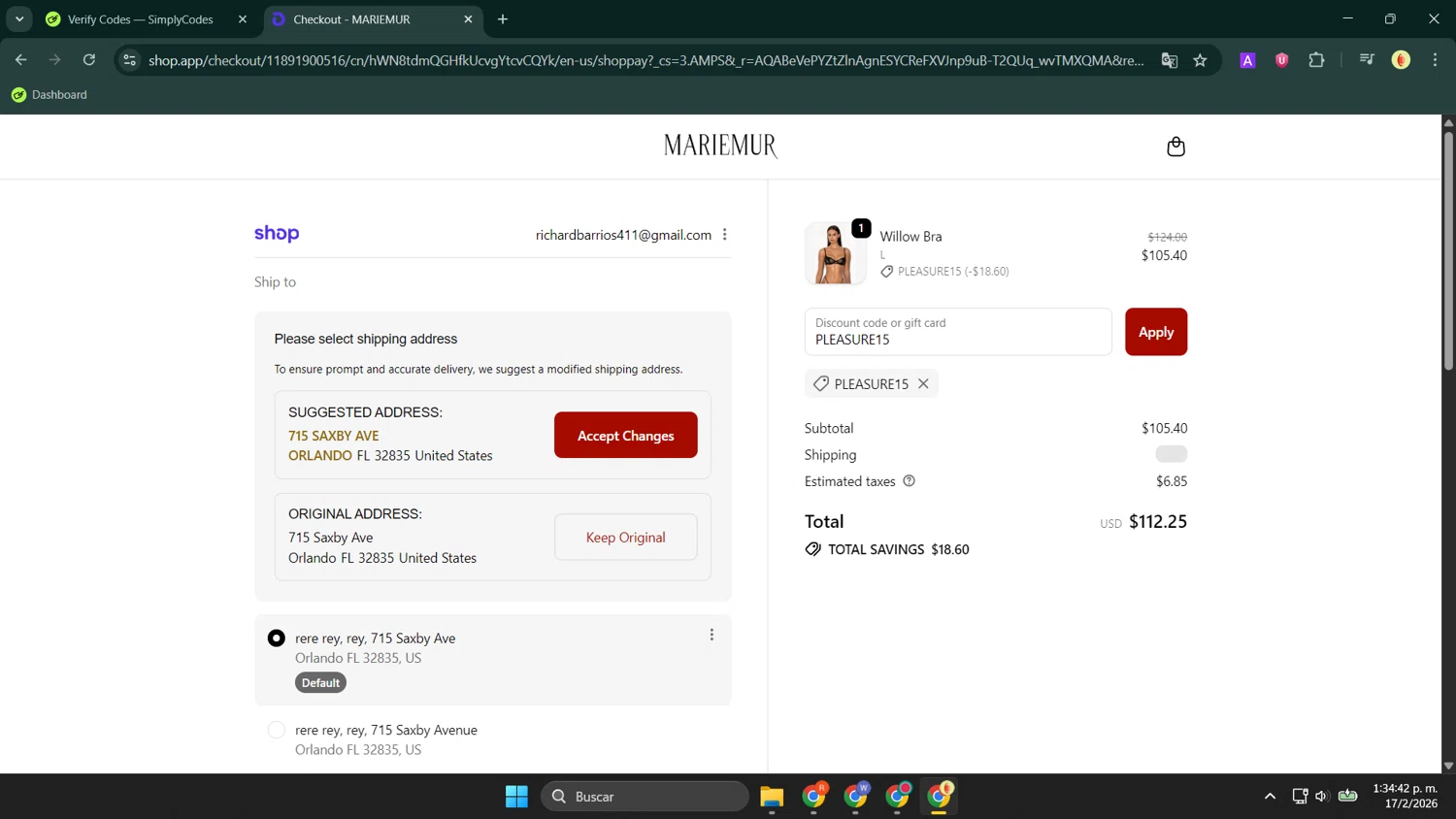Click Accept Changes for suggested address
The width and height of the screenshot is (1456, 819).
[625, 435]
